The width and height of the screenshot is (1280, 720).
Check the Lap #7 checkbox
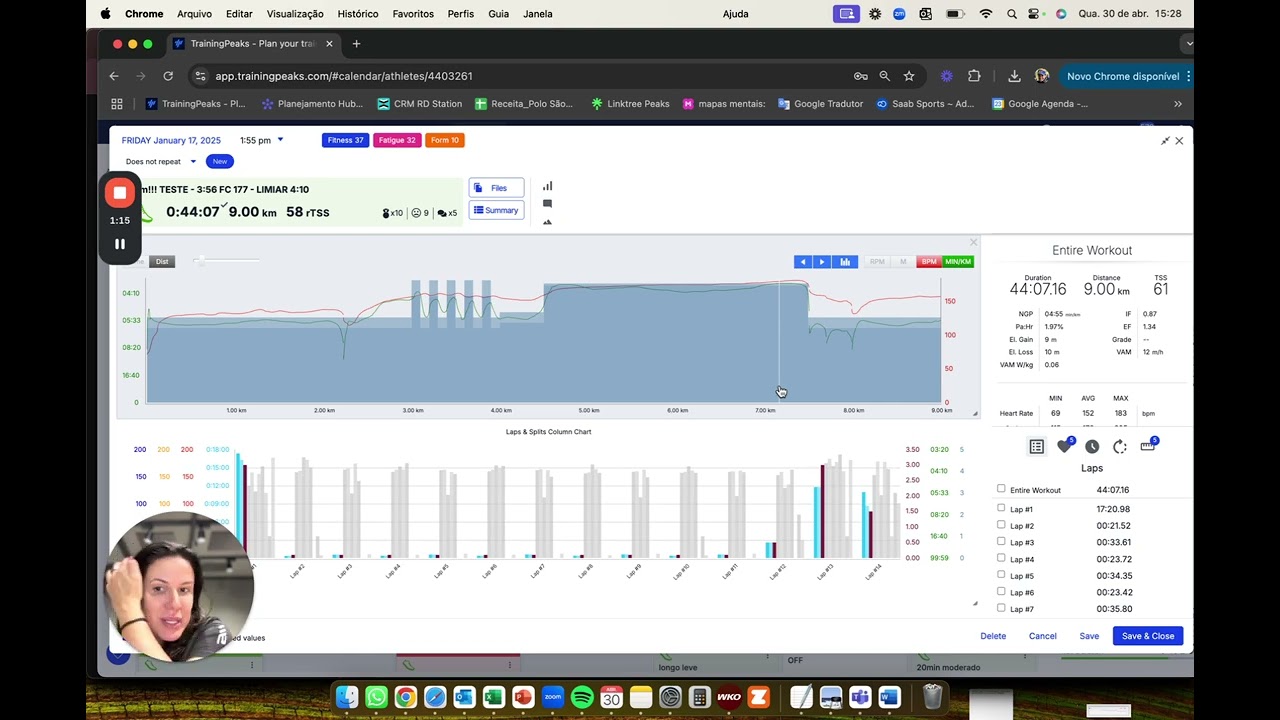[x=1001, y=608]
